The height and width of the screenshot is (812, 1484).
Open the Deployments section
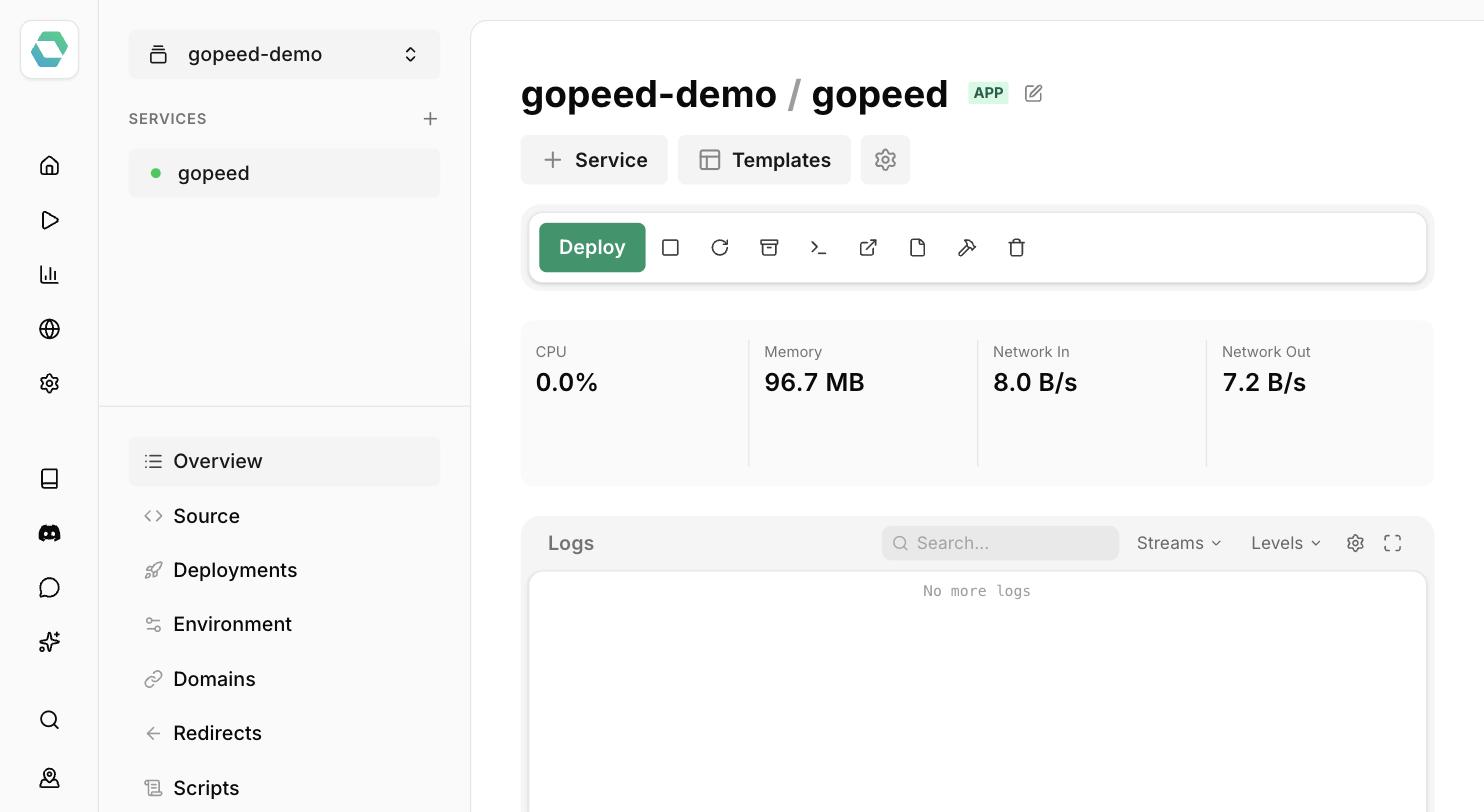coord(284,570)
